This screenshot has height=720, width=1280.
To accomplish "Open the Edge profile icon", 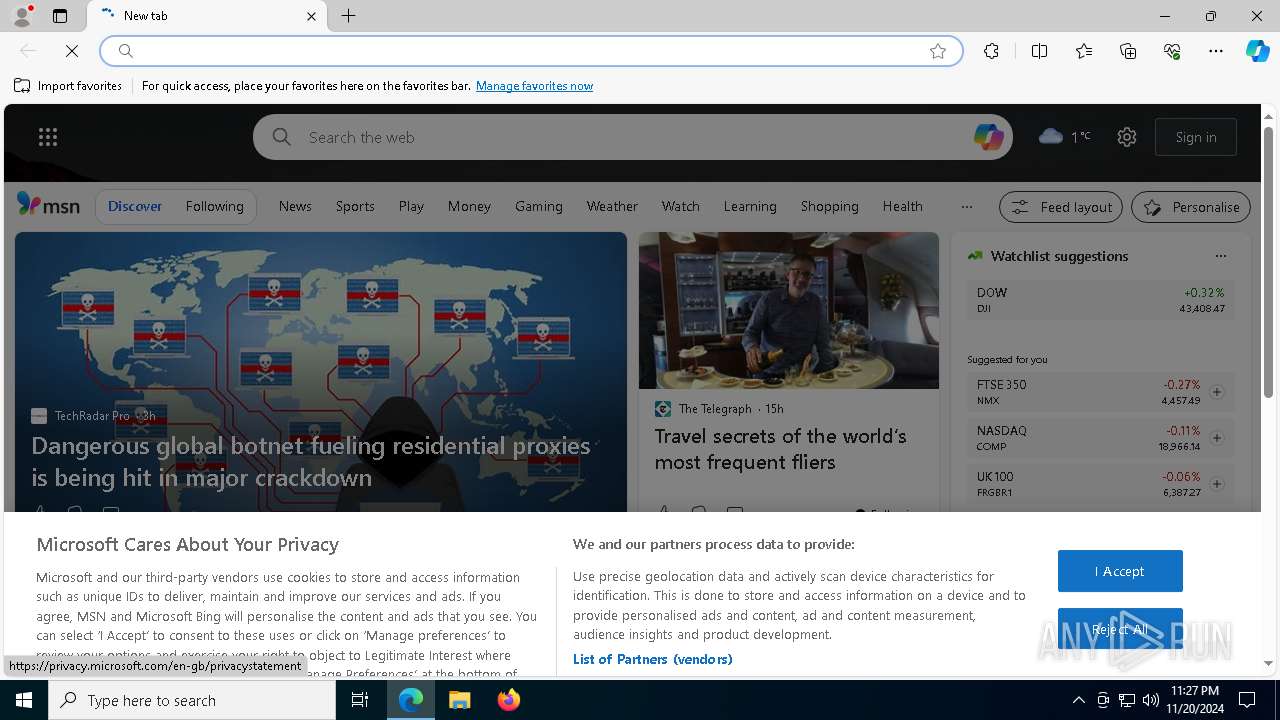I will (x=21, y=16).
